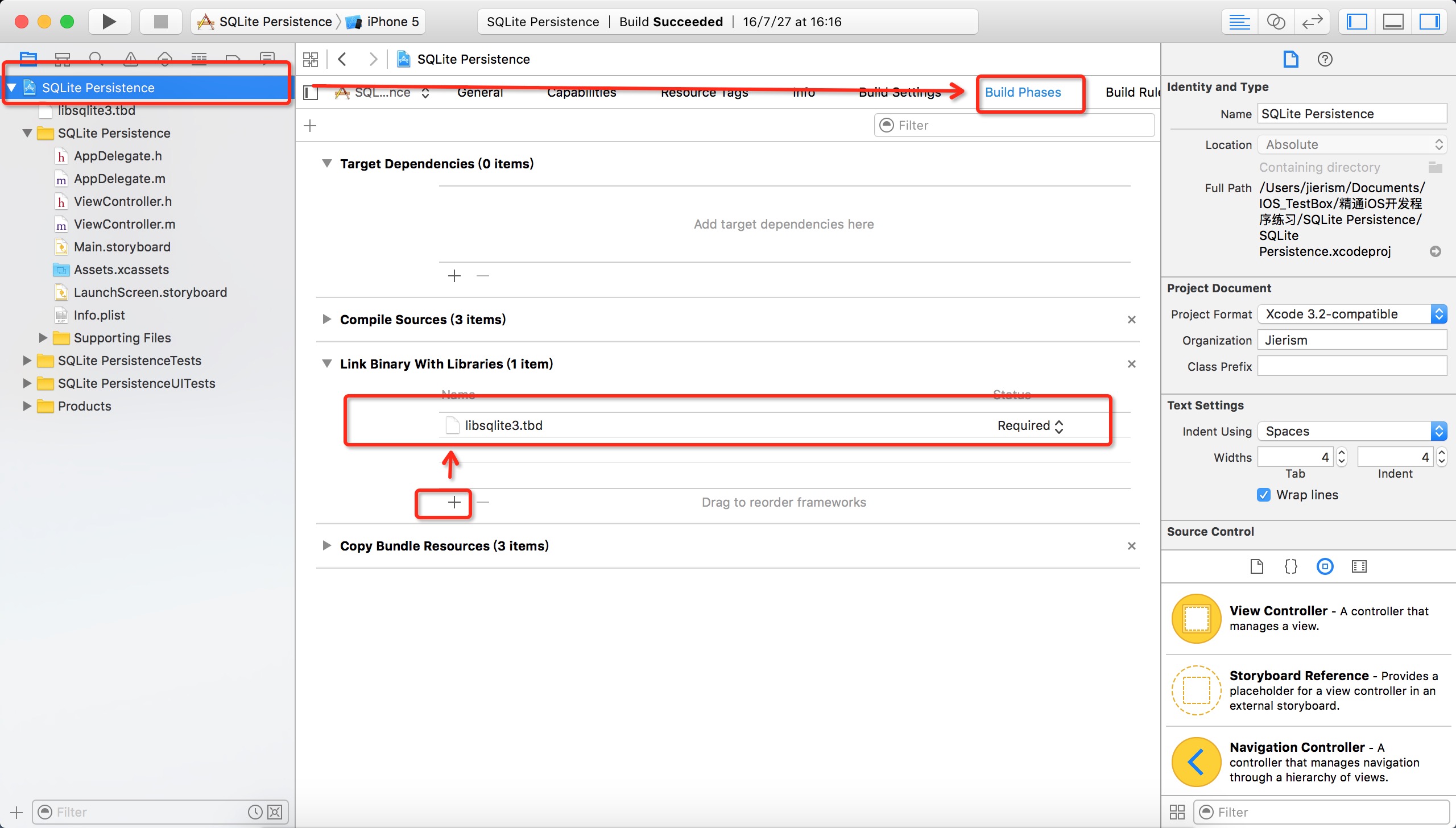Open the related items grid menu

[x=311, y=59]
